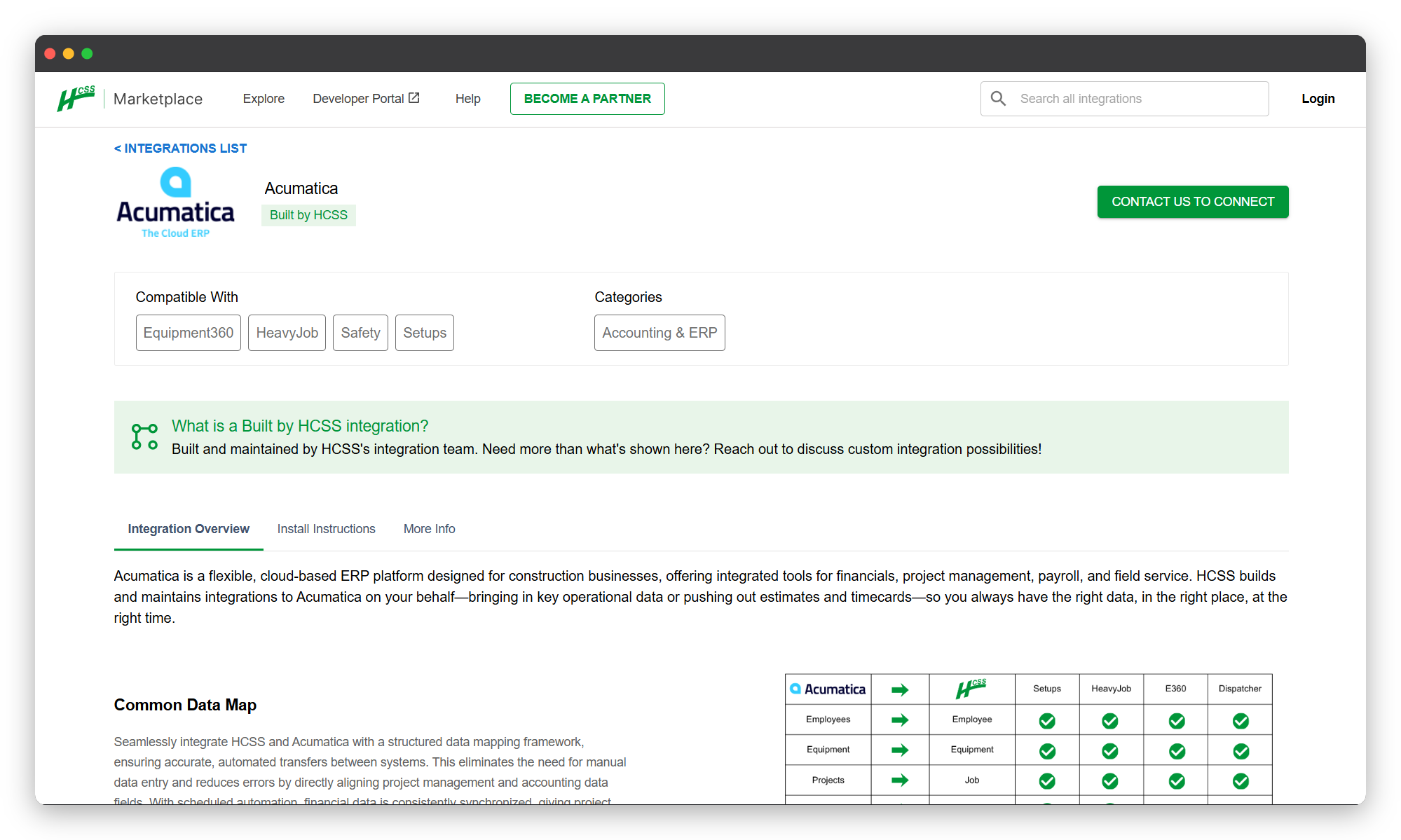Screen dimensions: 1401x840
Task: Click the Projects cell in data map
Action: tap(828, 780)
